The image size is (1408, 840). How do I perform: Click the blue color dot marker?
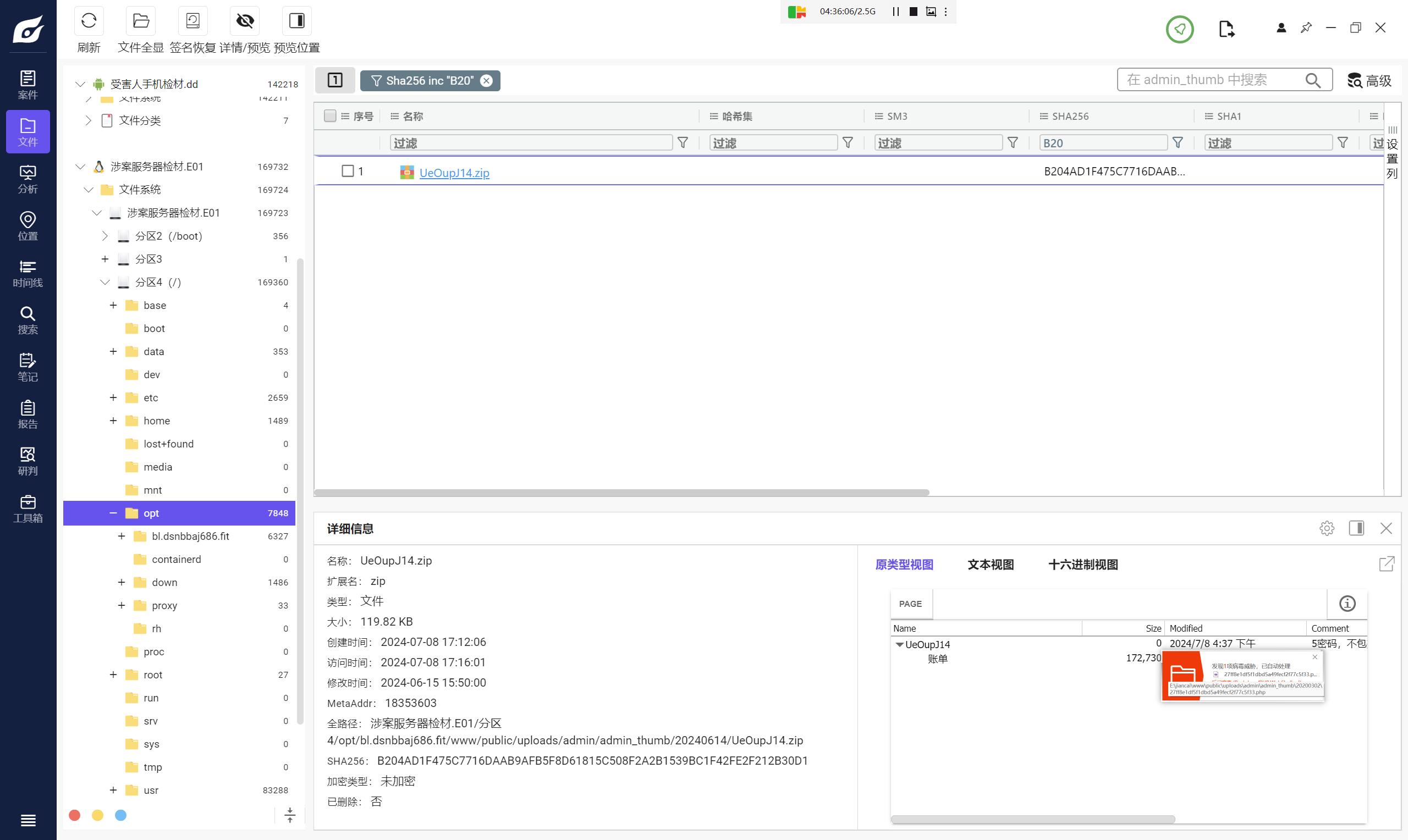click(x=120, y=815)
